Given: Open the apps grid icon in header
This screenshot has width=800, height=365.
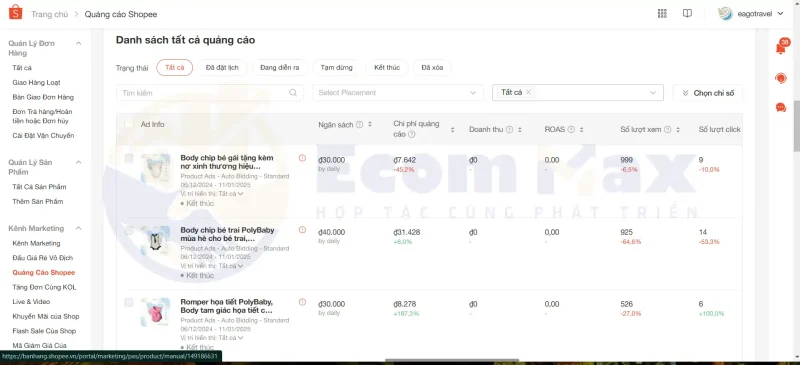Looking at the screenshot, I should pos(662,14).
